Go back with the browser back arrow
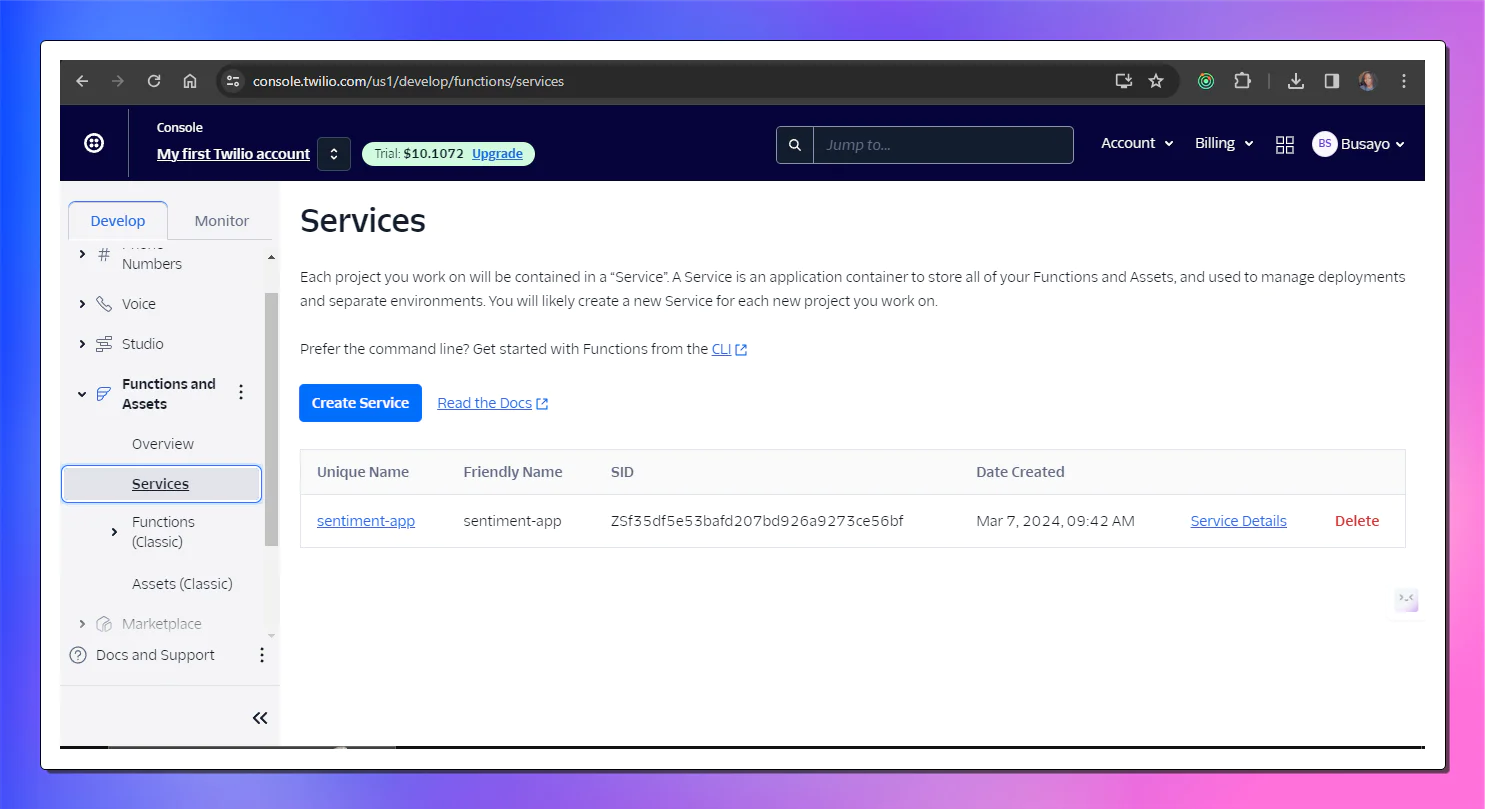1485x809 pixels. (82, 81)
